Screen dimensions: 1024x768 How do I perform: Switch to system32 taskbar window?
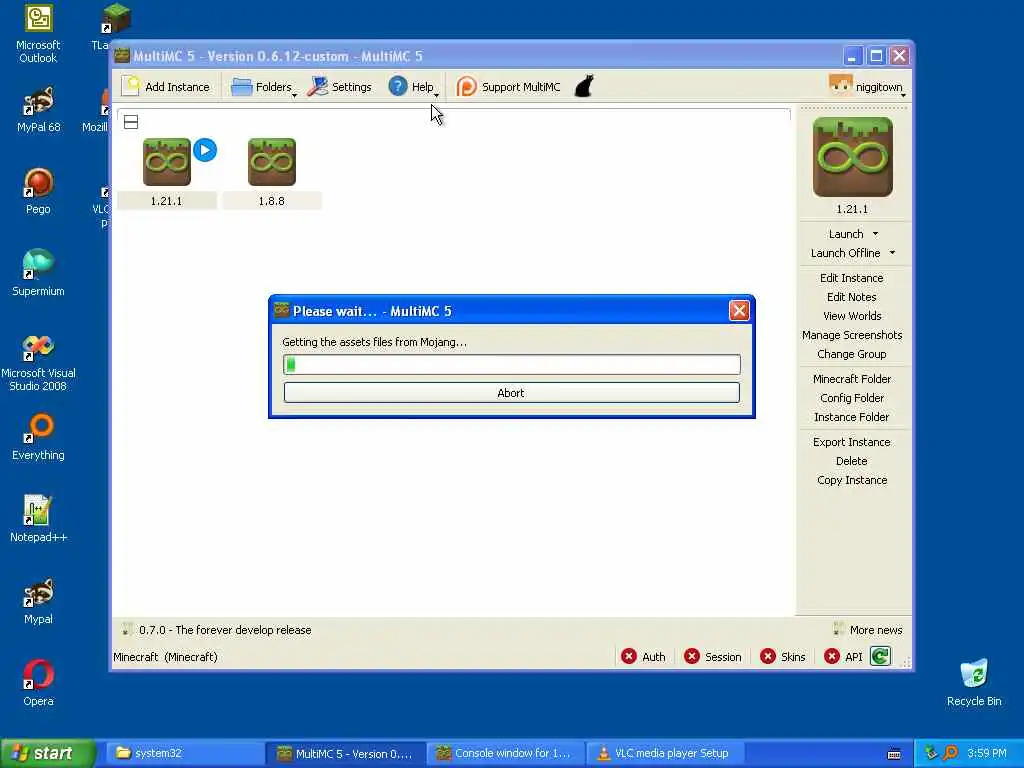(x=184, y=753)
